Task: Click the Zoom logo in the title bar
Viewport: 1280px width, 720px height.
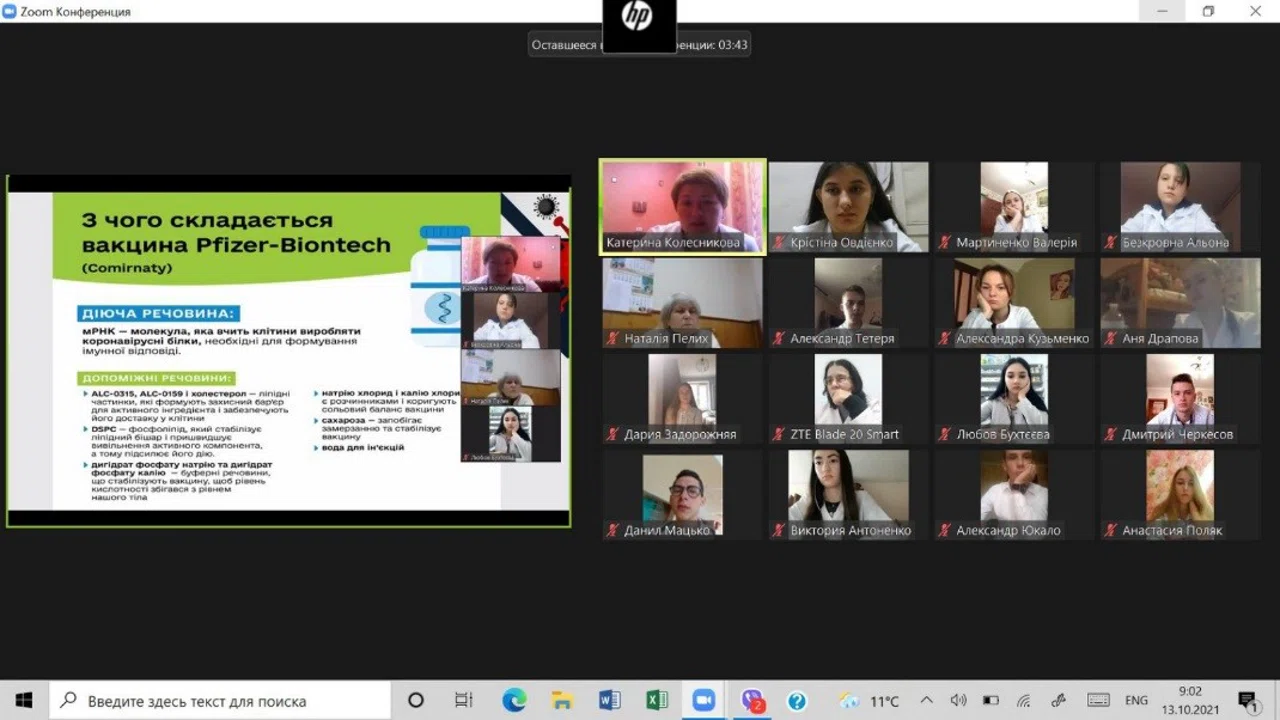Action: click(x=10, y=12)
